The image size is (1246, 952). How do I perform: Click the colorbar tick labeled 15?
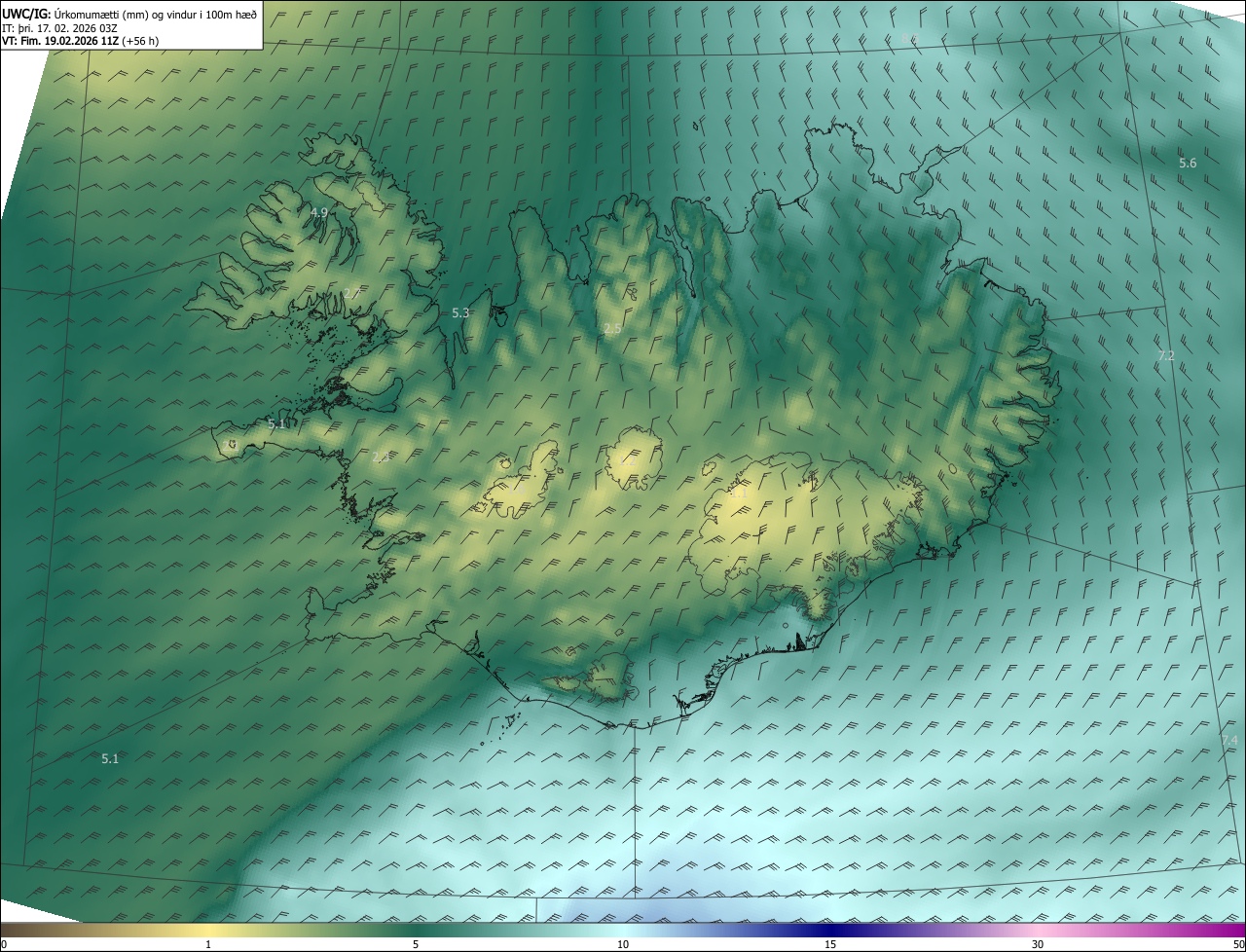[830, 944]
